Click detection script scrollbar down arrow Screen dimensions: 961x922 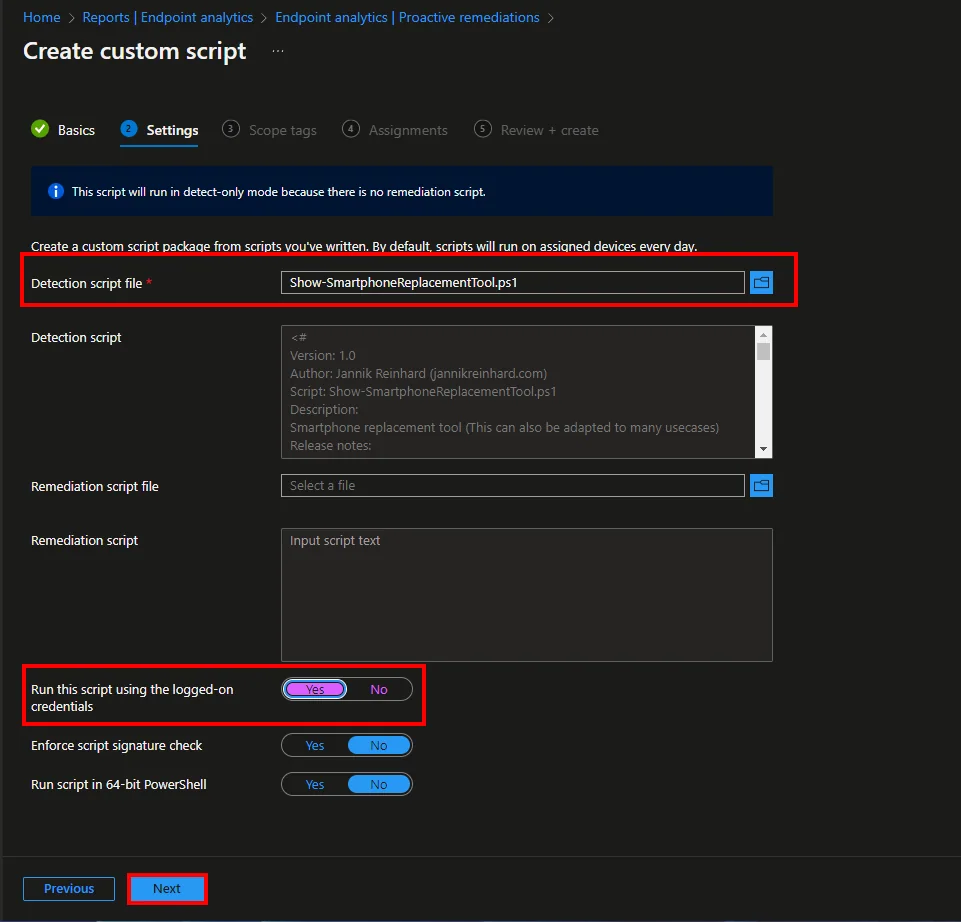pos(763,449)
